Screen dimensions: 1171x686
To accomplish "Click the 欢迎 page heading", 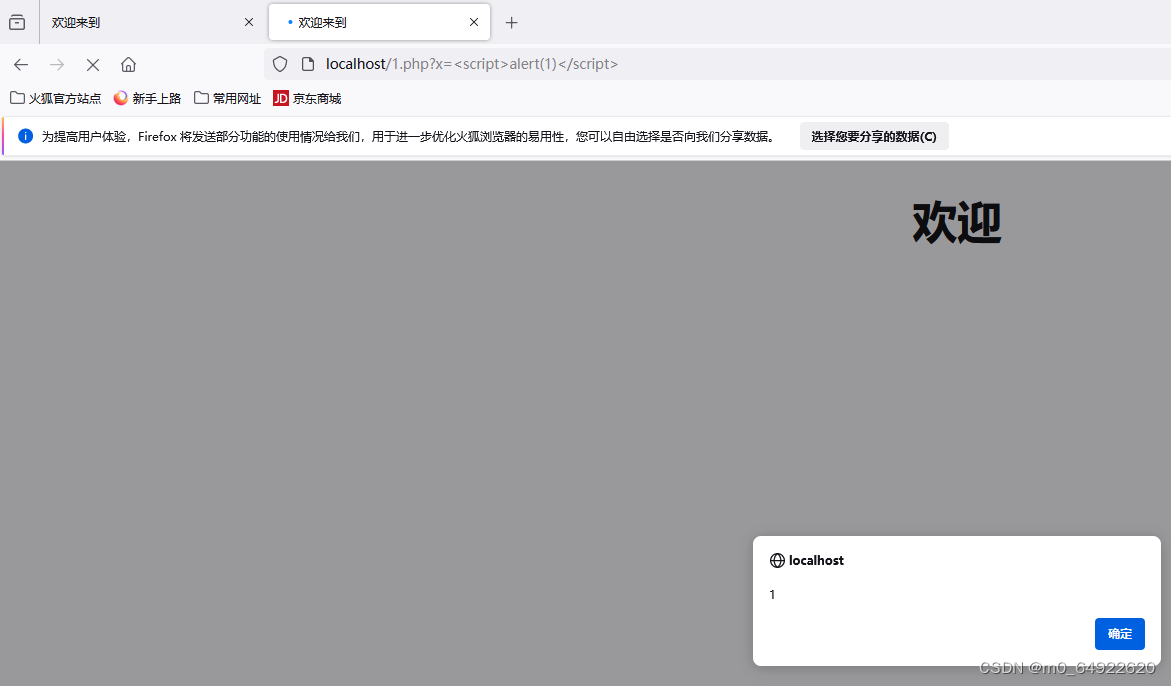I will click(x=957, y=222).
